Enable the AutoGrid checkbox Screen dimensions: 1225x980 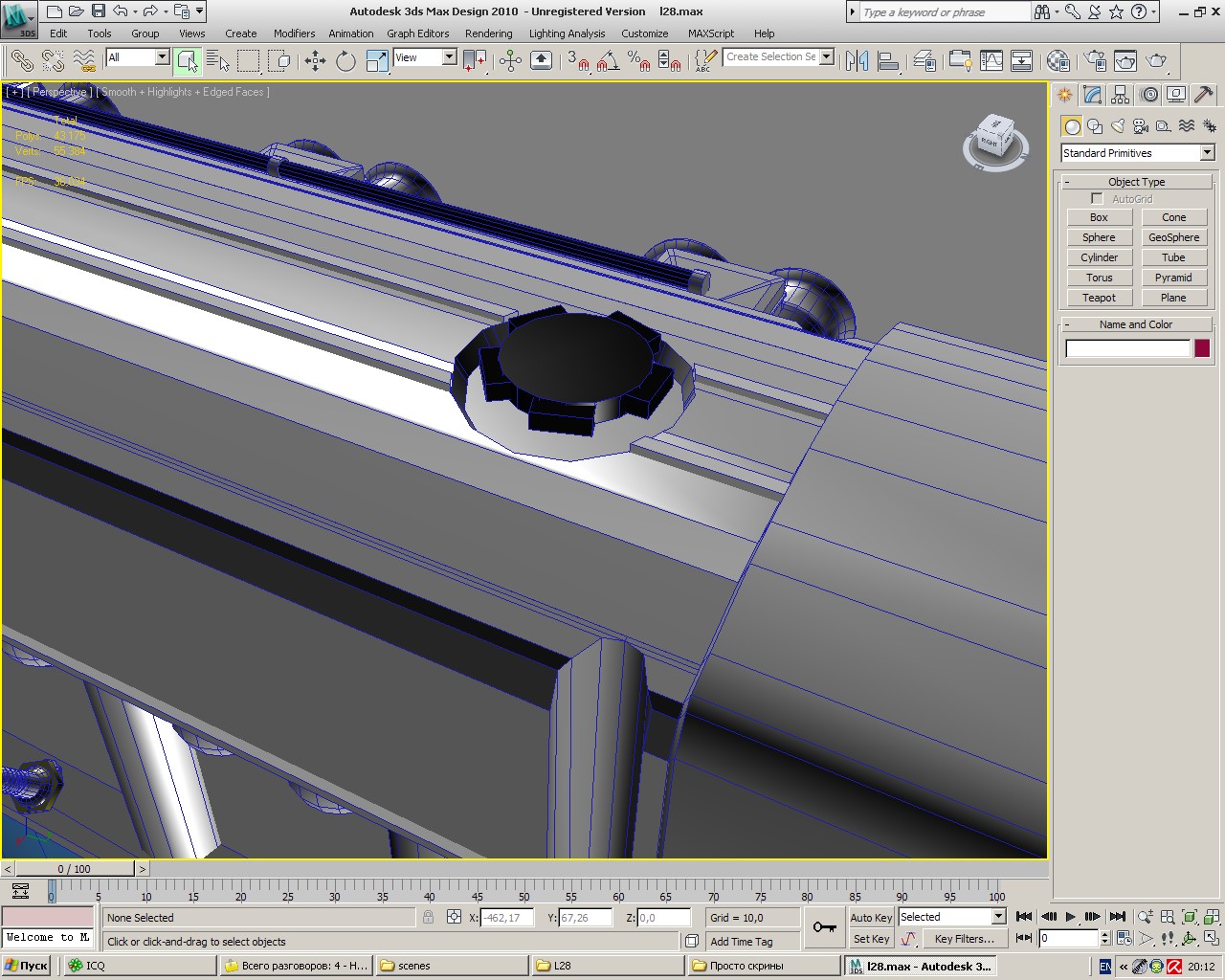1097,199
